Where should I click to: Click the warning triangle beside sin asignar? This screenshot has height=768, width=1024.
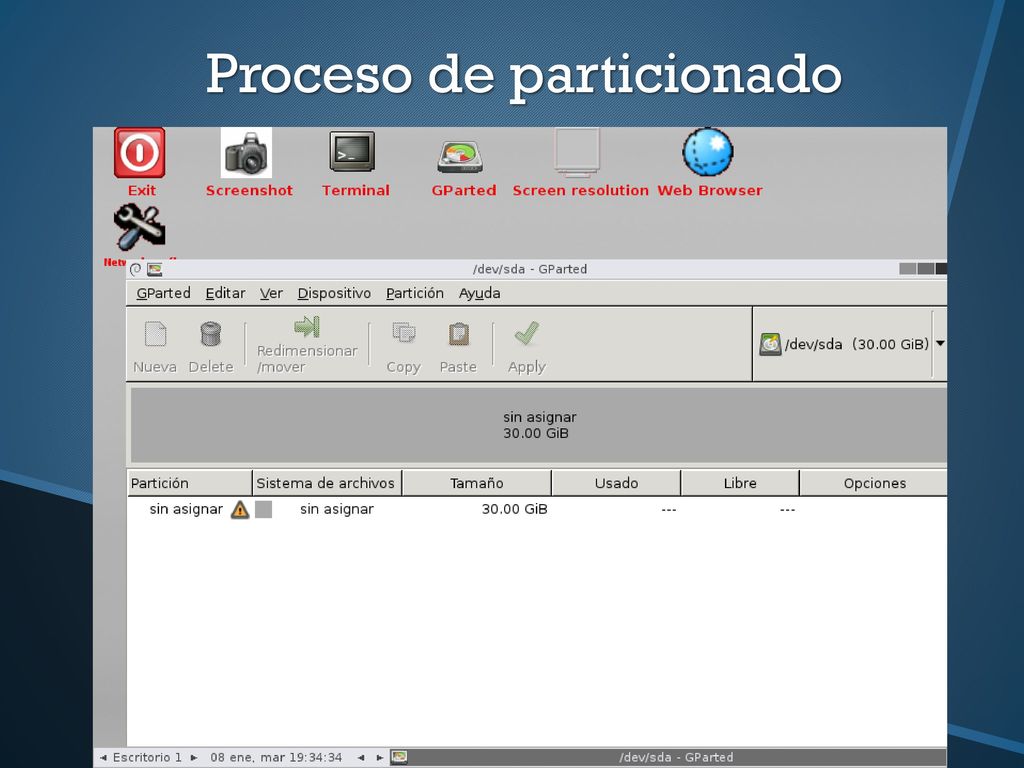tap(240, 509)
